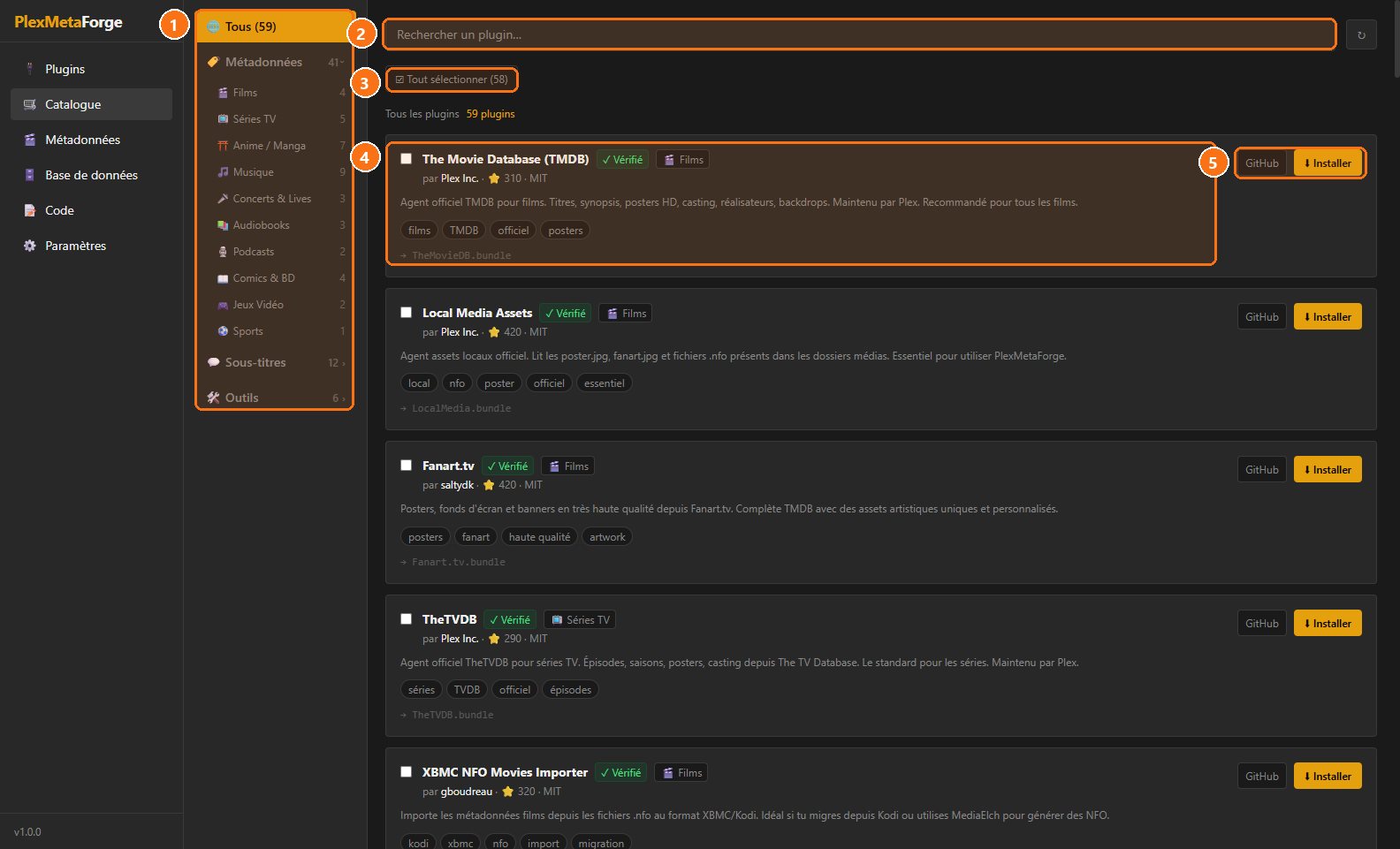1400x849 pixels.
Task: Install XBMC NFO Movies Importer
Action: (x=1328, y=777)
